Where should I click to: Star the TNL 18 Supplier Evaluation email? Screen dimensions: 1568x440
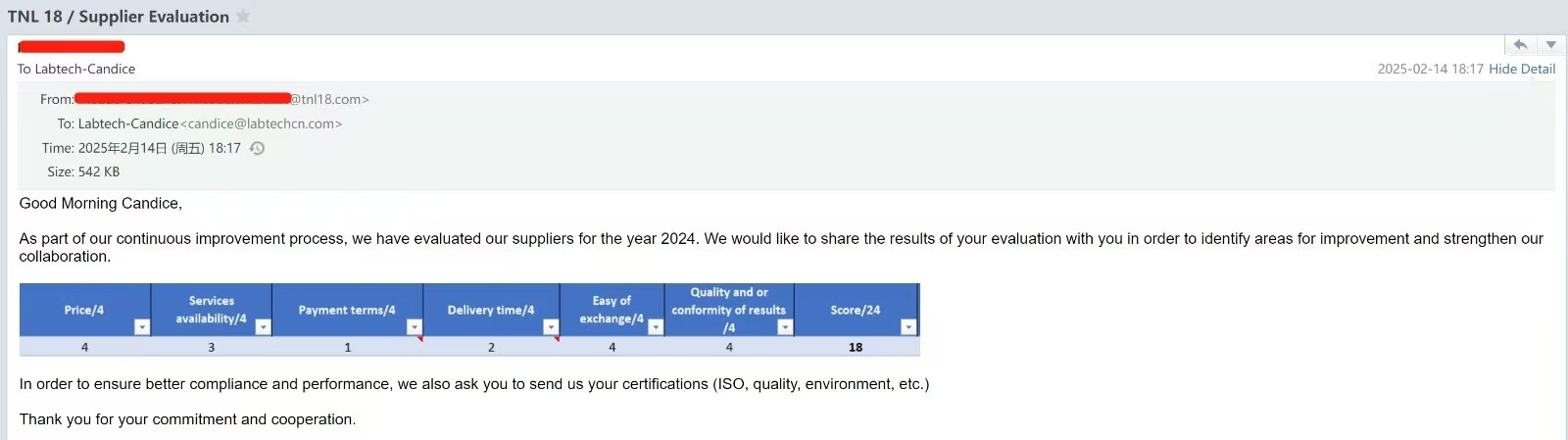[243, 16]
